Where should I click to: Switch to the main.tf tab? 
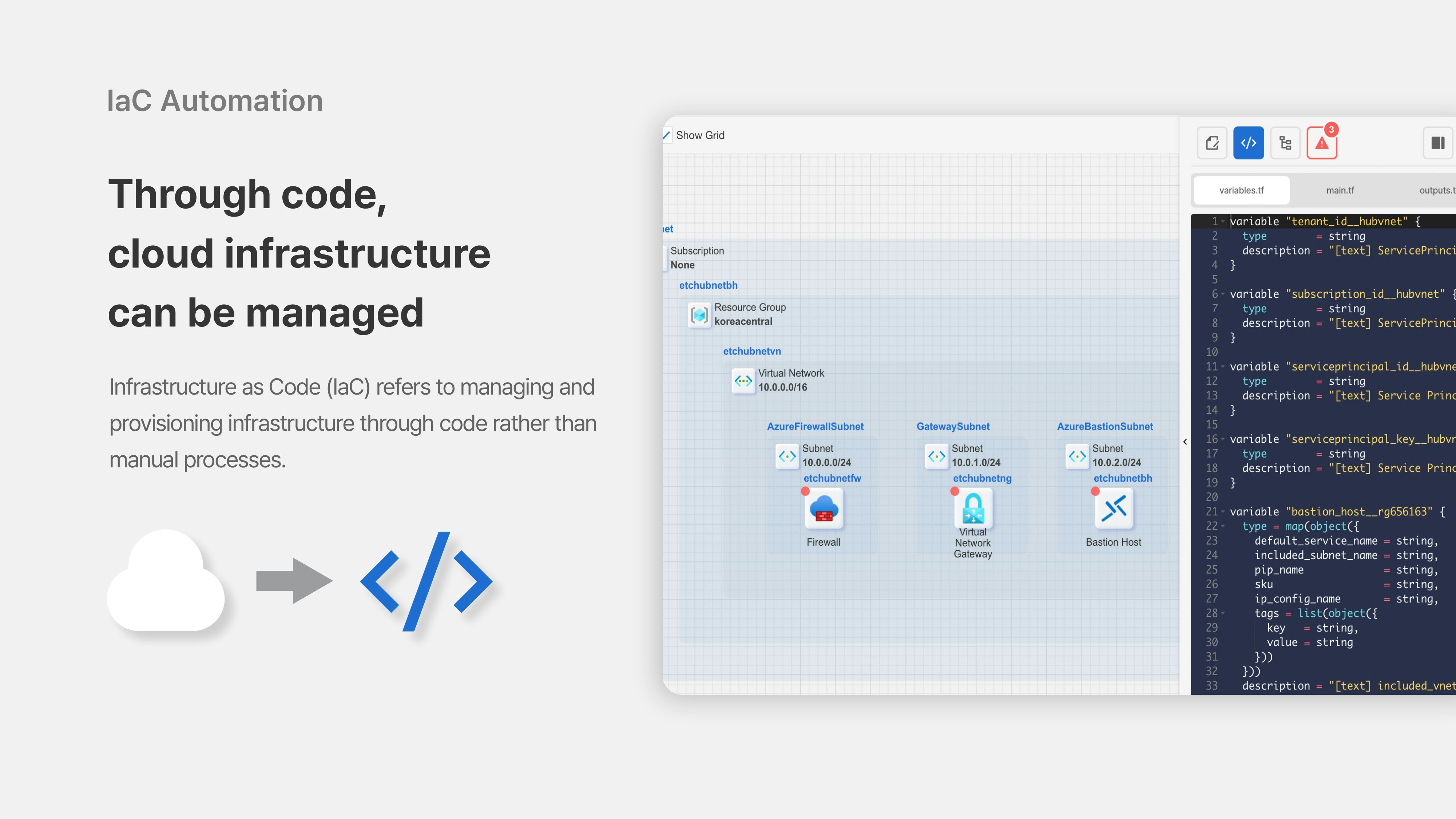pyautogui.click(x=1340, y=190)
